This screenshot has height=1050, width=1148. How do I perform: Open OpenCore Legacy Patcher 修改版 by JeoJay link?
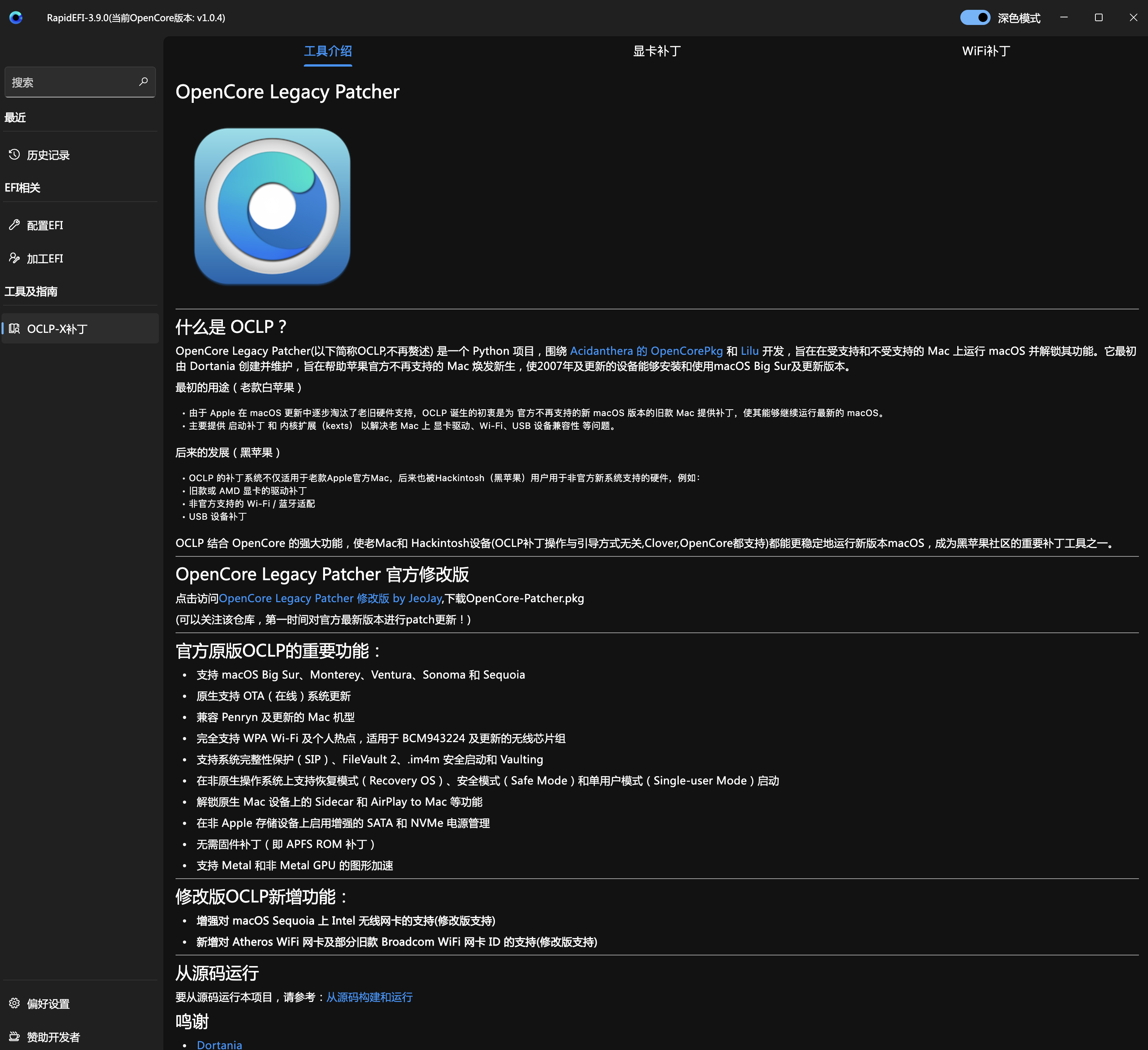click(x=330, y=599)
